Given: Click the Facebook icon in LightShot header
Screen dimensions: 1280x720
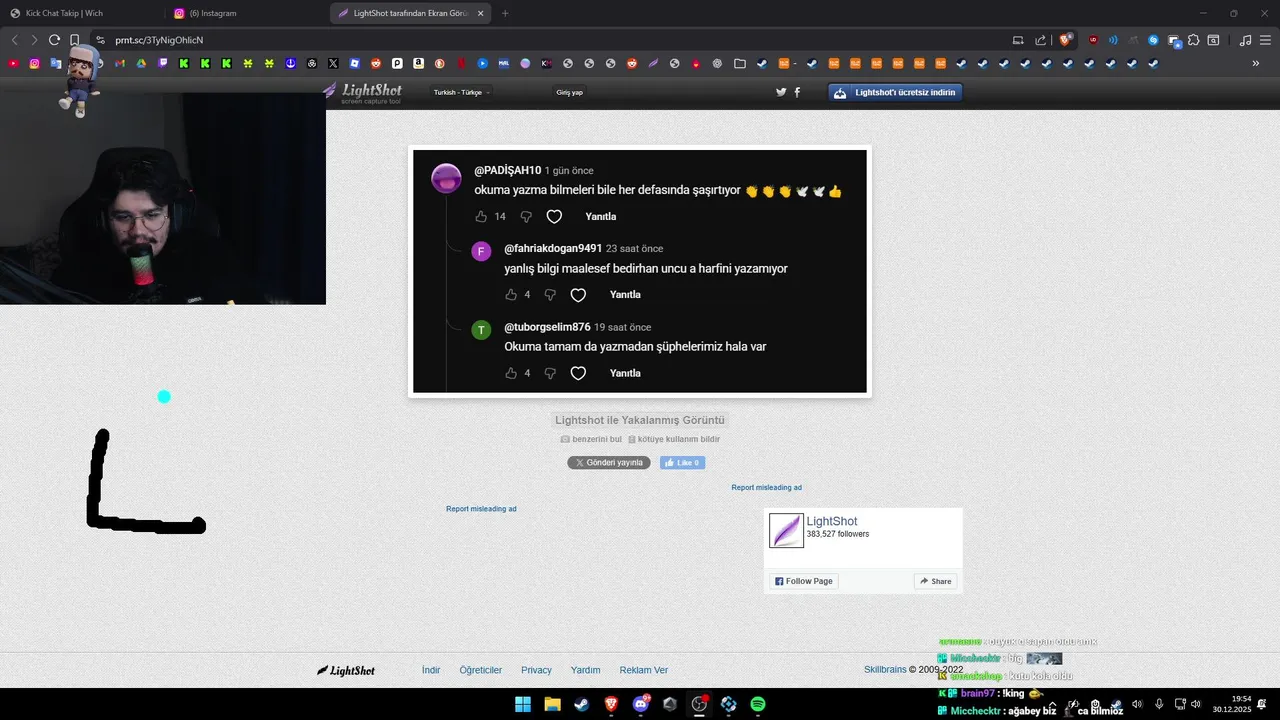Looking at the screenshot, I should pos(797,92).
